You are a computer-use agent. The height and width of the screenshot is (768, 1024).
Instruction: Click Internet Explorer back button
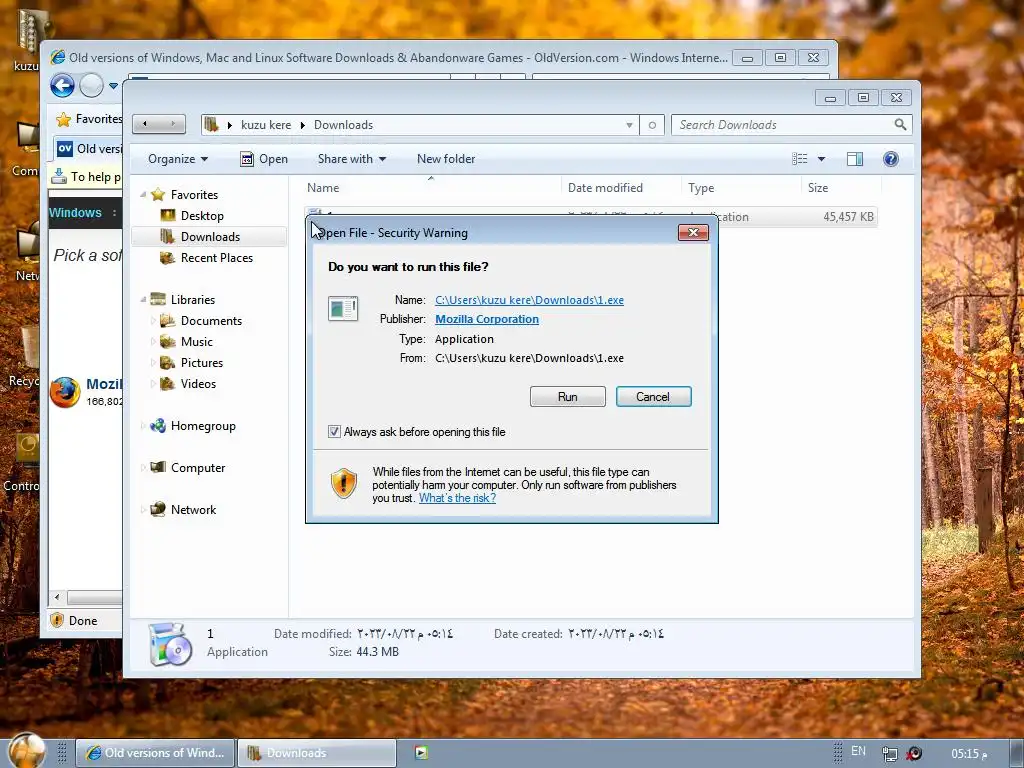point(63,86)
